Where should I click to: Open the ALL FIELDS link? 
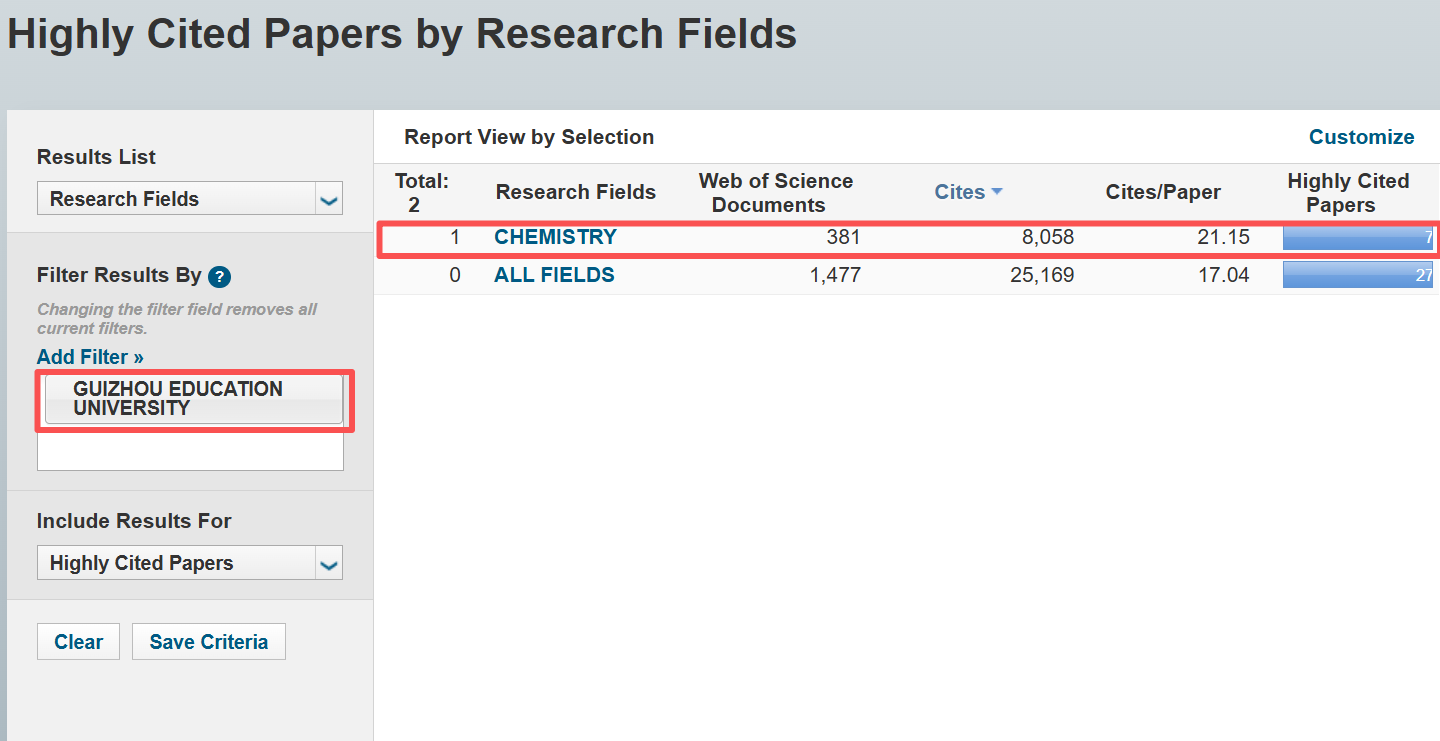point(554,275)
